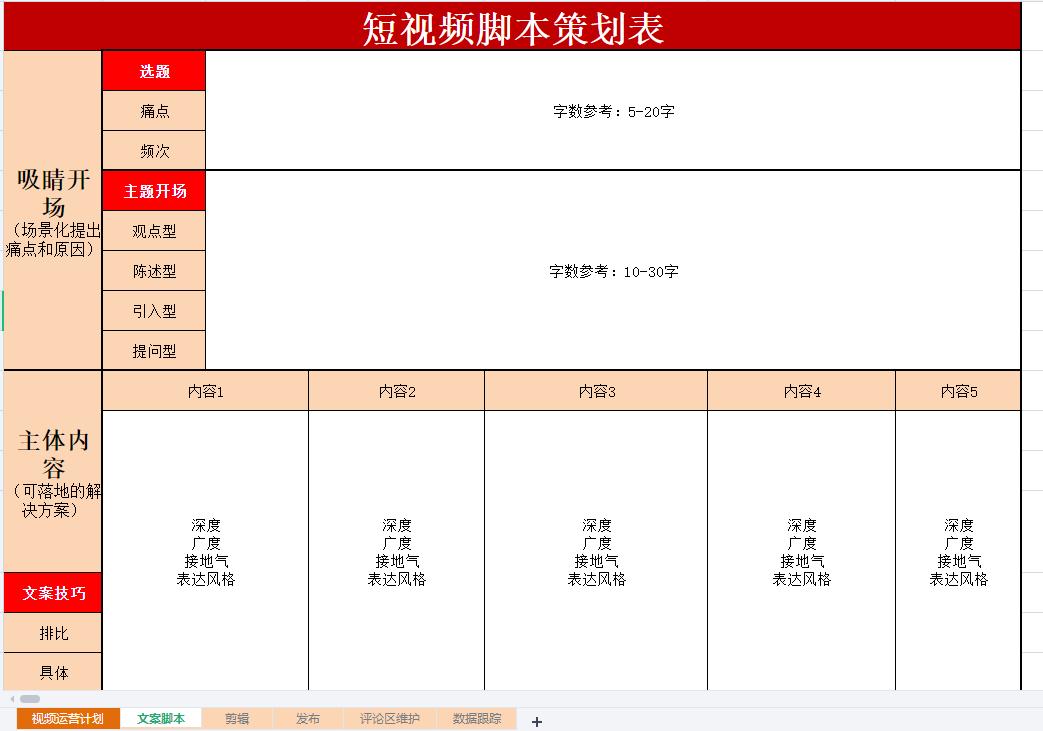Click the red 主题开场 header cell
This screenshot has width=1043, height=731.
pyautogui.click(x=154, y=190)
